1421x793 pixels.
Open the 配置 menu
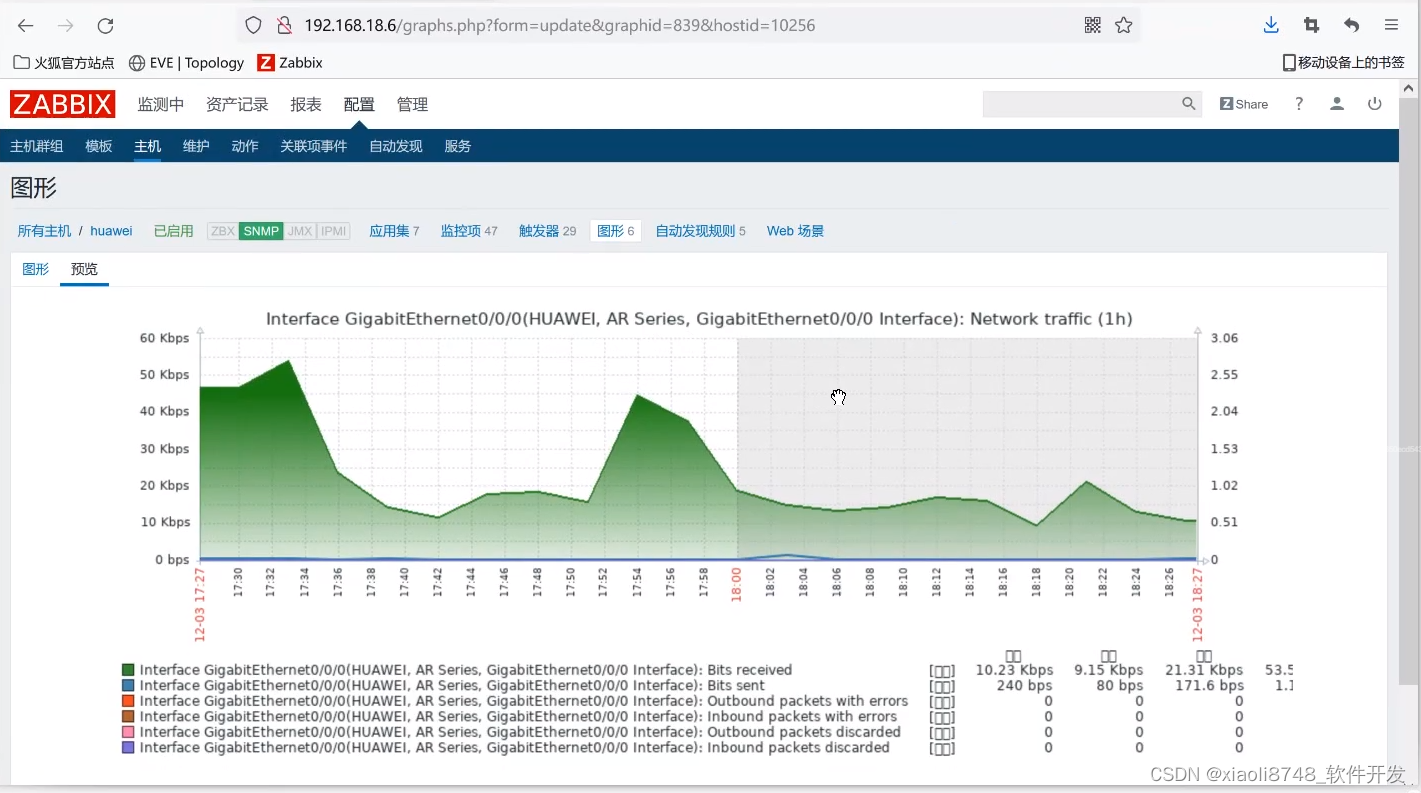tap(359, 104)
